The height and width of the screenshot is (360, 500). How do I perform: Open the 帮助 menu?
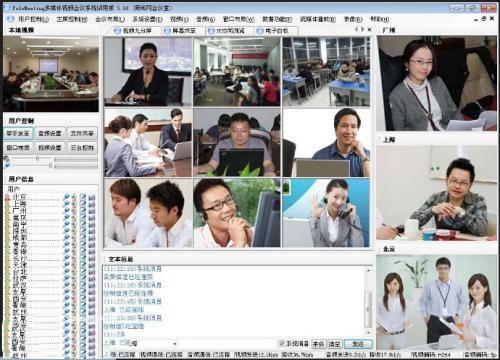click(380, 19)
